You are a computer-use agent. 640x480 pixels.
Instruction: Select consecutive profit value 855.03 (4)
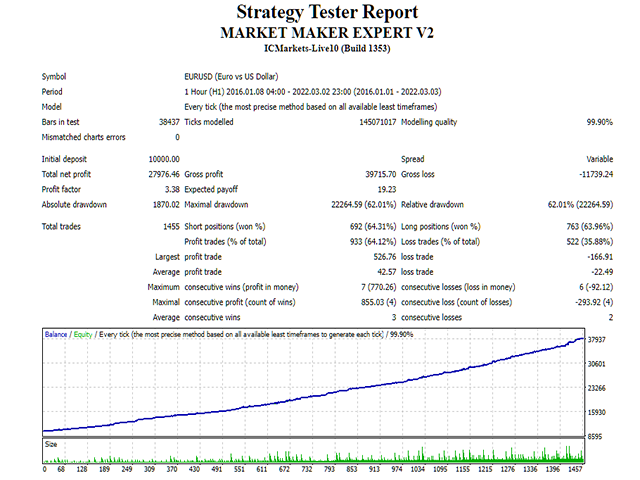379,302
